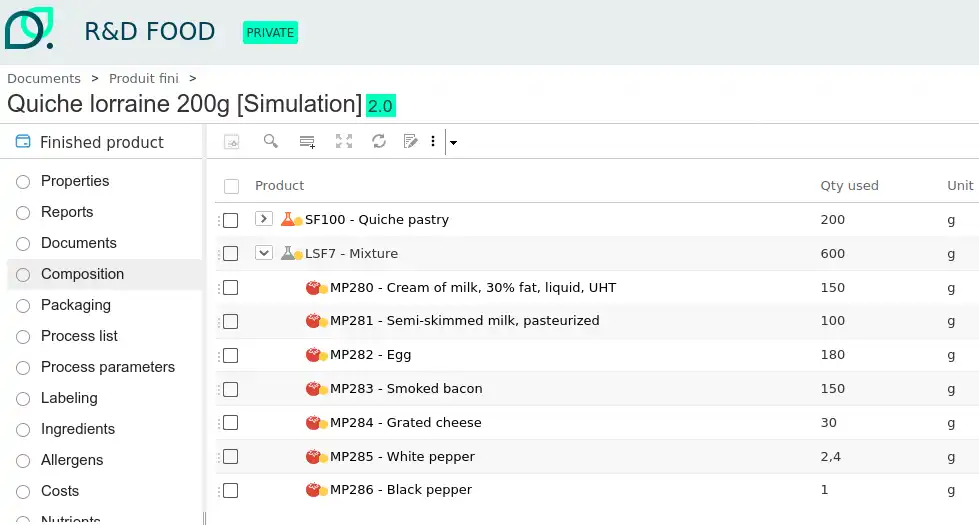979x525 pixels.
Task: Collapse the LSF7 Mixture row
Action: pyautogui.click(x=263, y=253)
